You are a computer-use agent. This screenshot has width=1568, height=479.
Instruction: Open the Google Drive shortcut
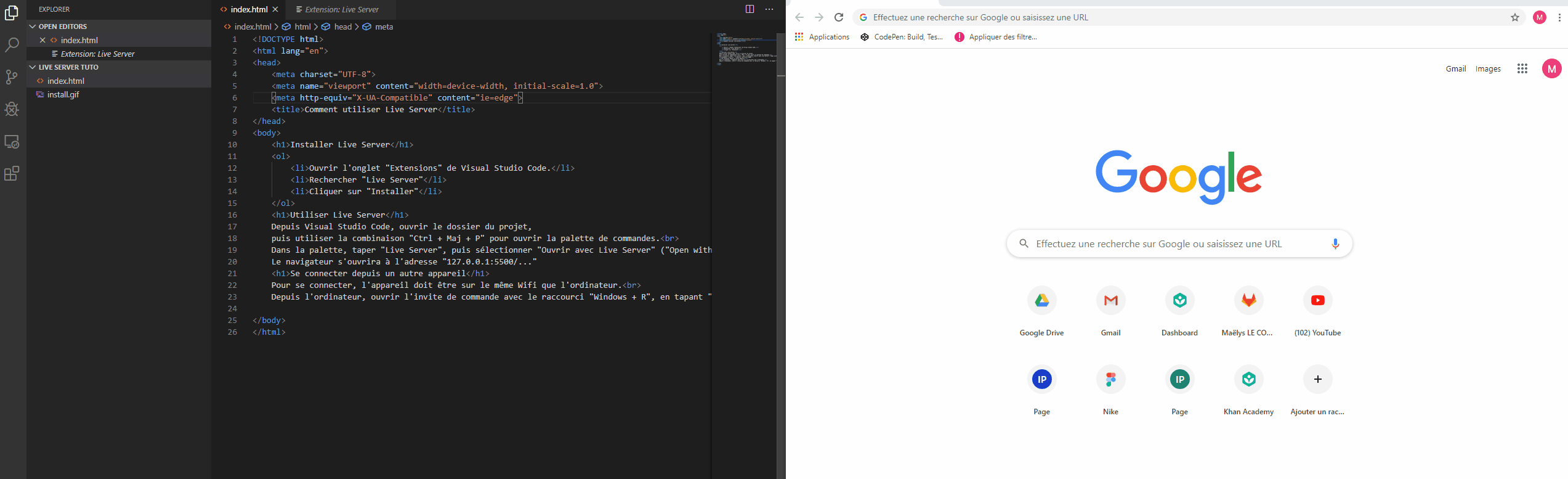coord(1042,311)
